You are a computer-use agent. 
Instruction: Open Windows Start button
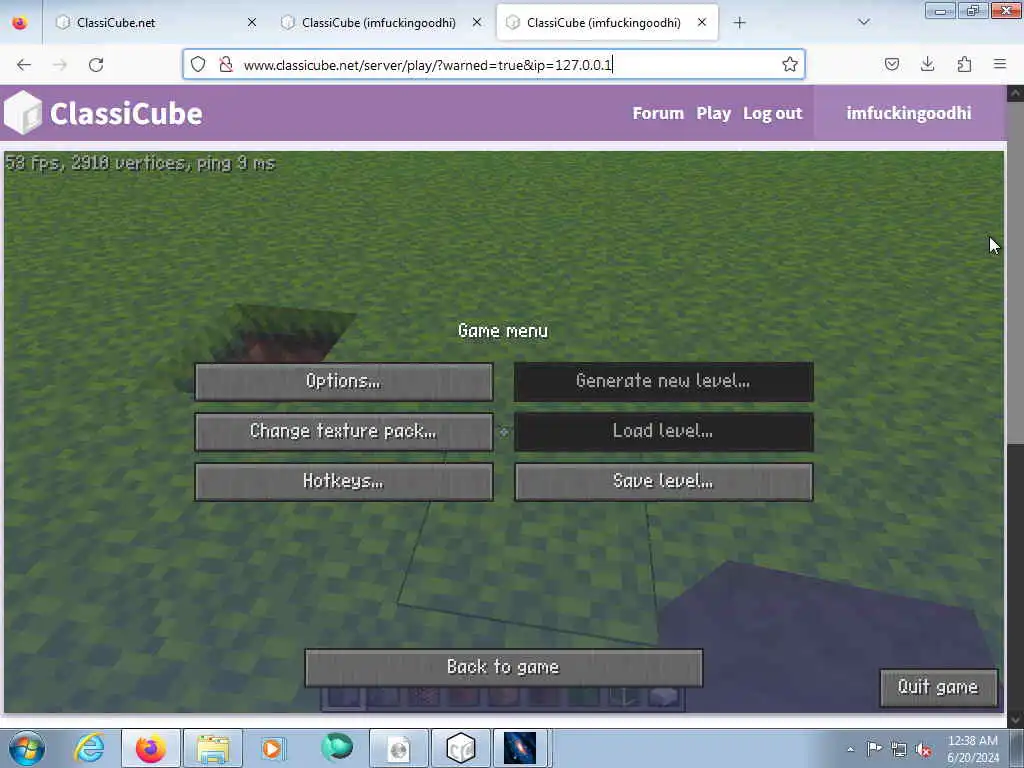coord(27,748)
